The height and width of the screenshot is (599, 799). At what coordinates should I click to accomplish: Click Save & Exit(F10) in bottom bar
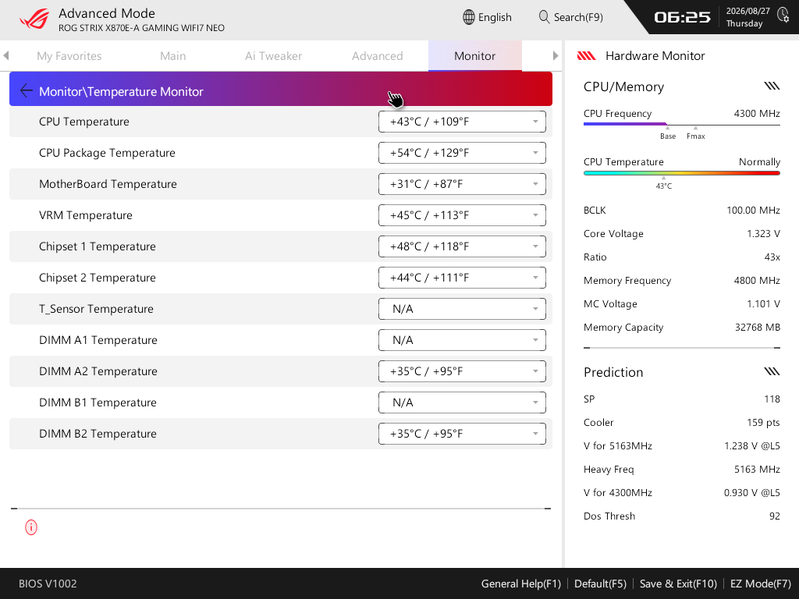click(x=678, y=584)
